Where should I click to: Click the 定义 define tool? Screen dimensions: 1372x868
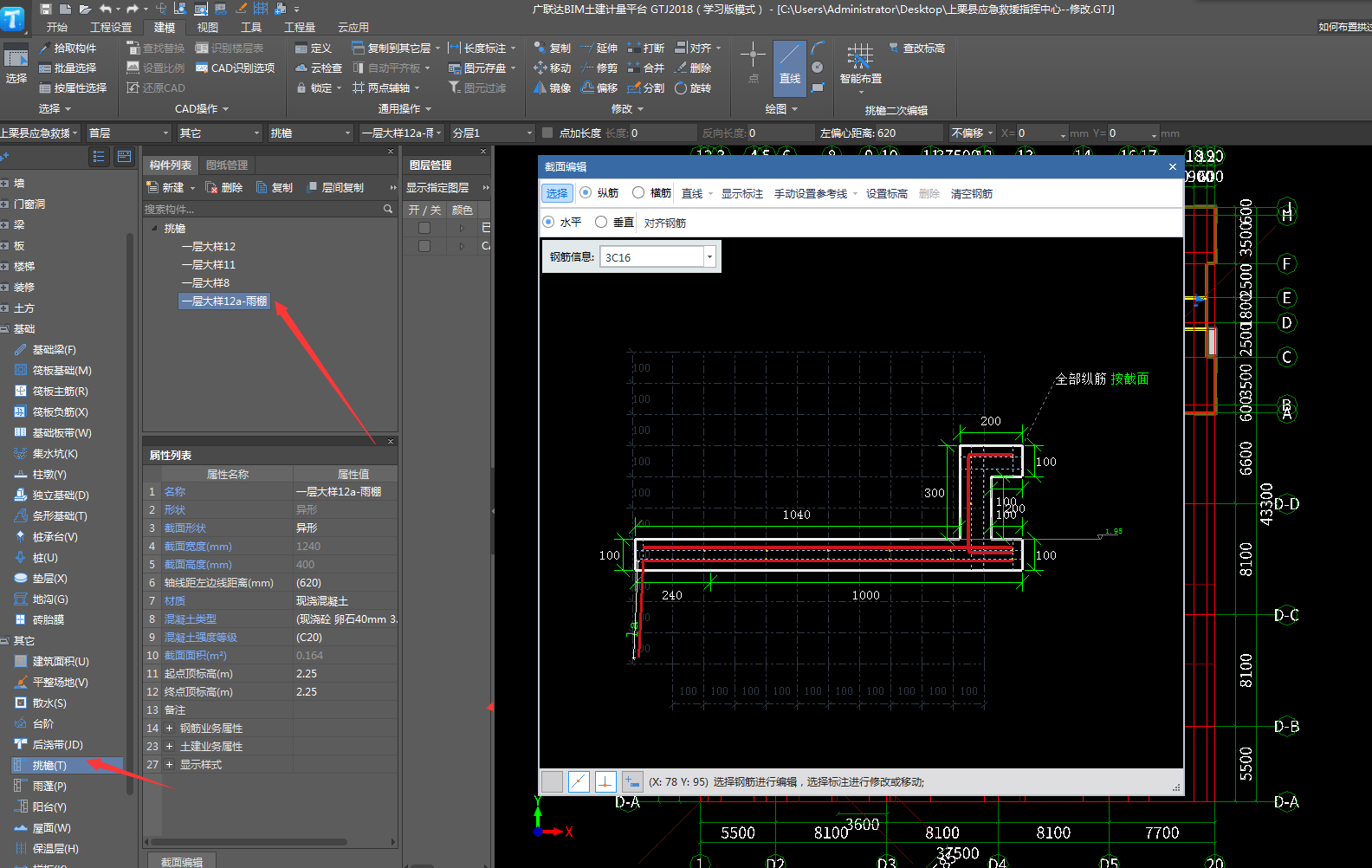(x=314, y=49)
